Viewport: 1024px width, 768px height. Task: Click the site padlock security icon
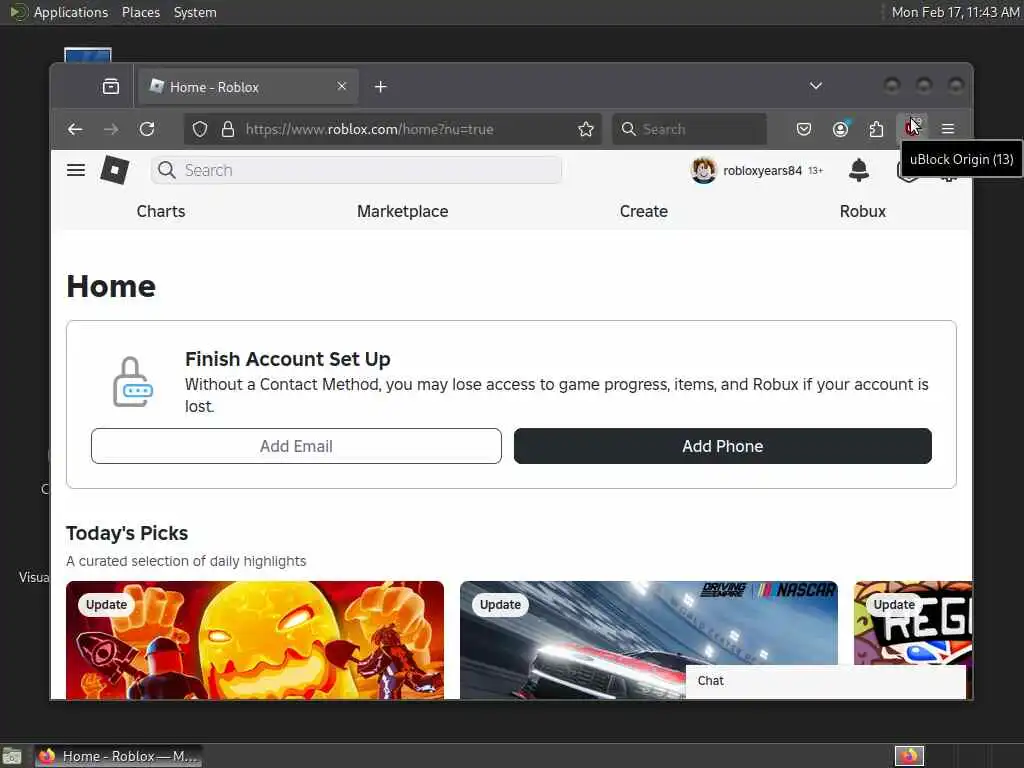coord(228,129)
